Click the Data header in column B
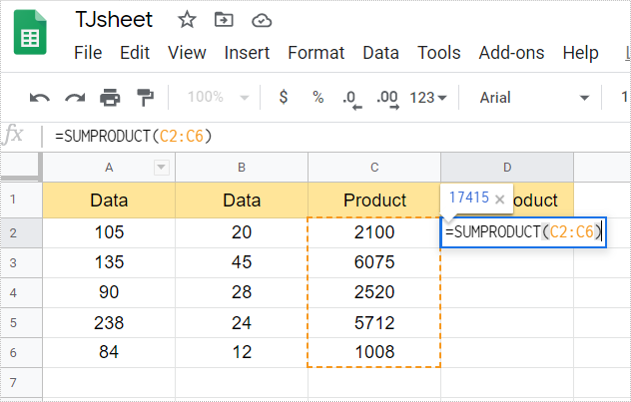The image size is (631, 402). (x=241, y=200)
